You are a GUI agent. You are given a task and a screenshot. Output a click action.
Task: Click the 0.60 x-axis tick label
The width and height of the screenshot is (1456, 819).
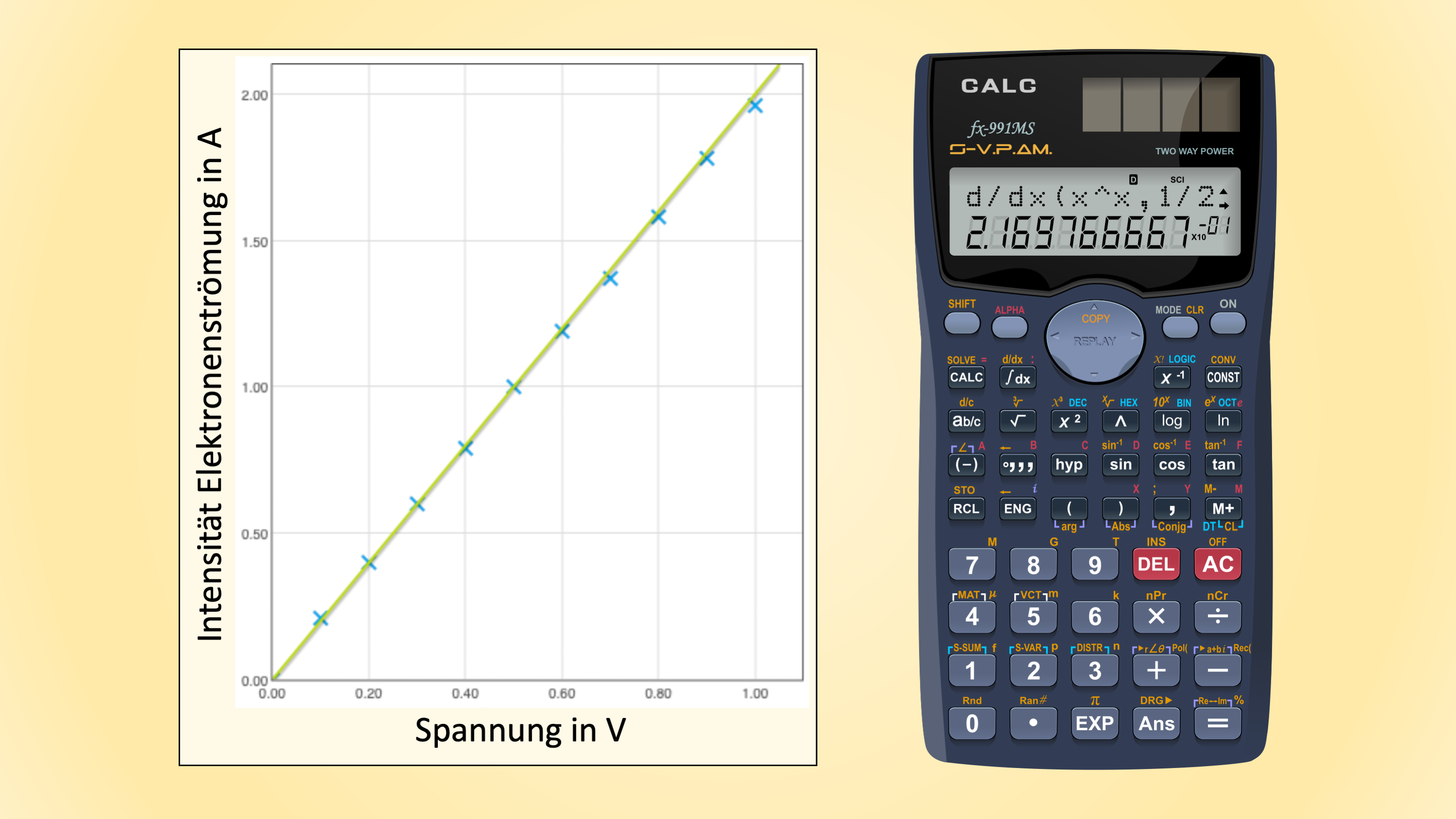point(561,694)
